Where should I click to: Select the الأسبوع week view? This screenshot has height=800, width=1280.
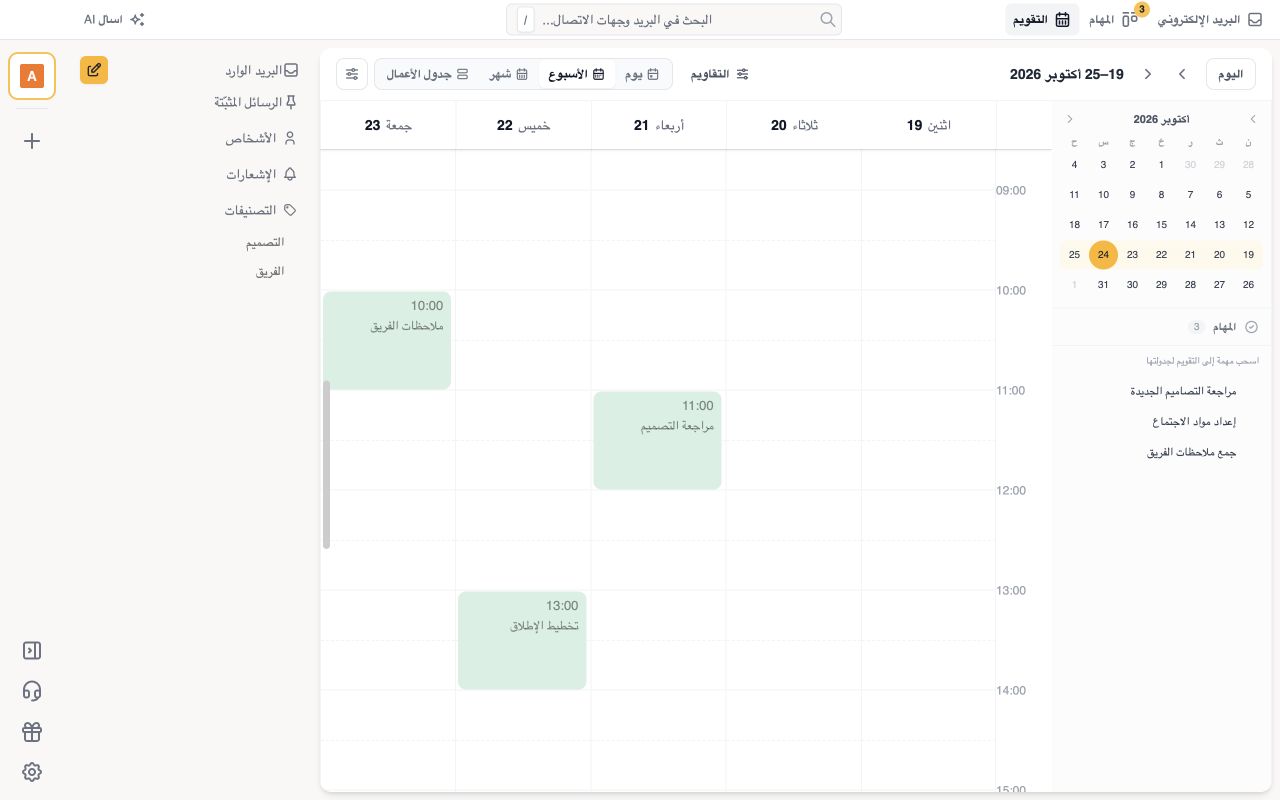(577, 74)
